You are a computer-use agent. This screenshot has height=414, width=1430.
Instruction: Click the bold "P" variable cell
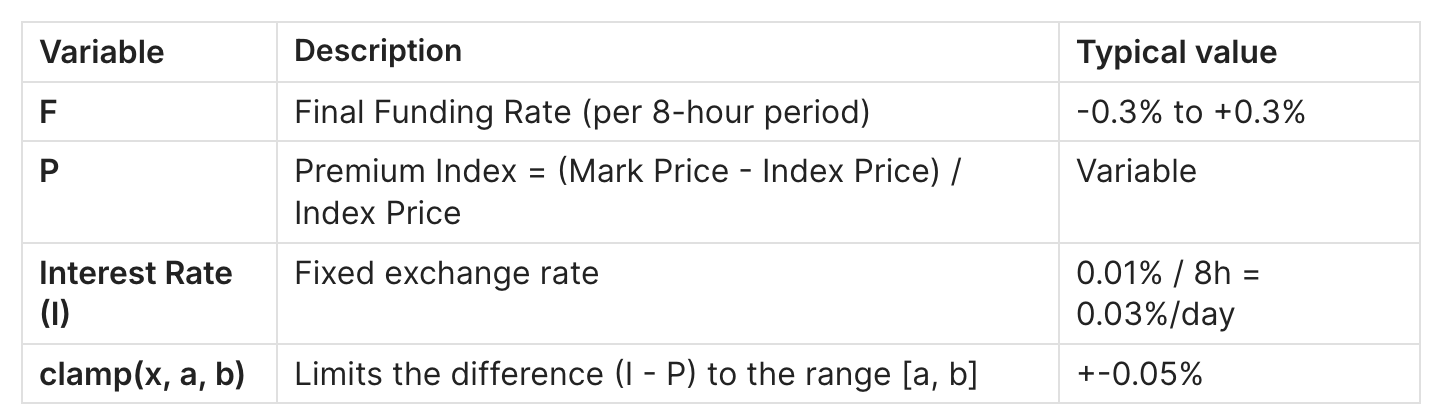[48, 171]
